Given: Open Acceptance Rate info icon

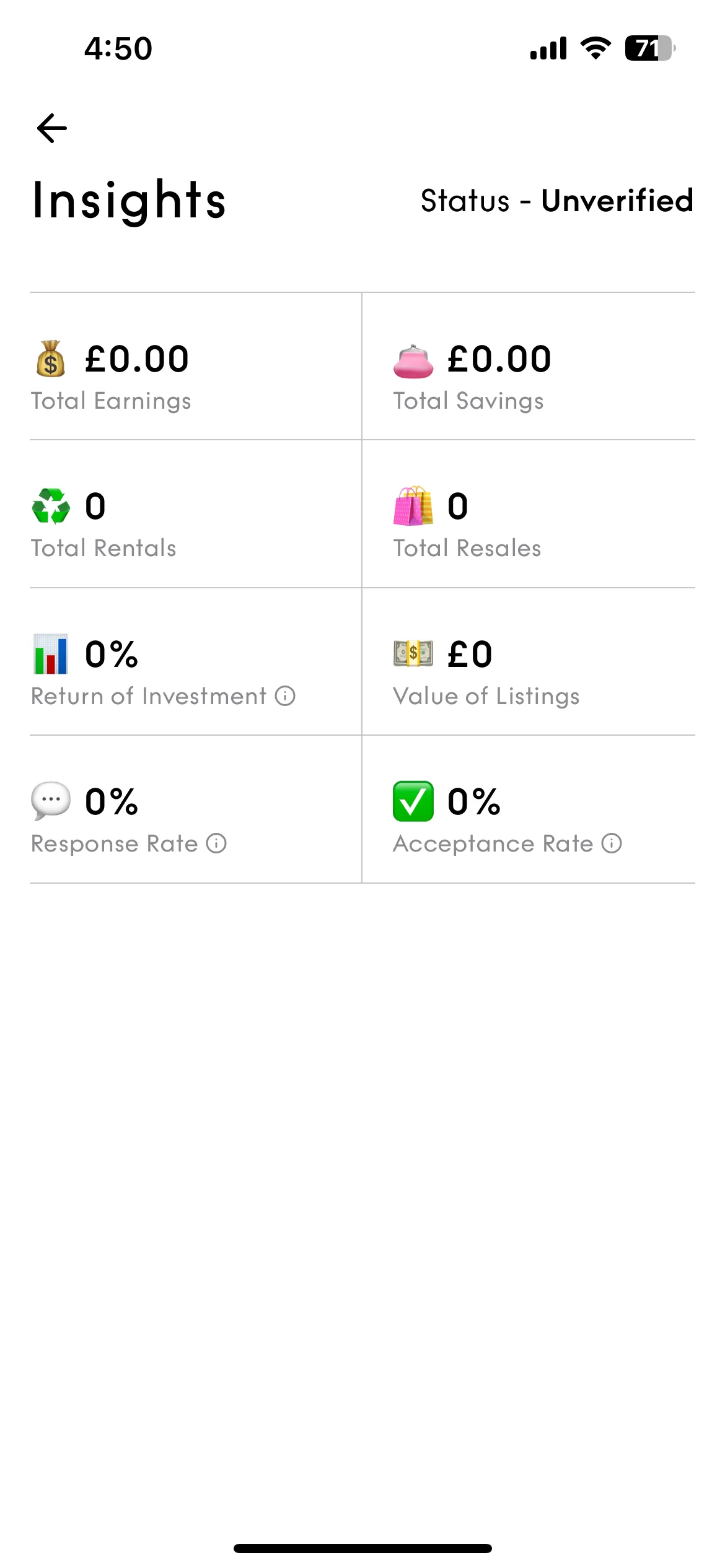Looking at the screenshot, I should (x=612, y=843).
